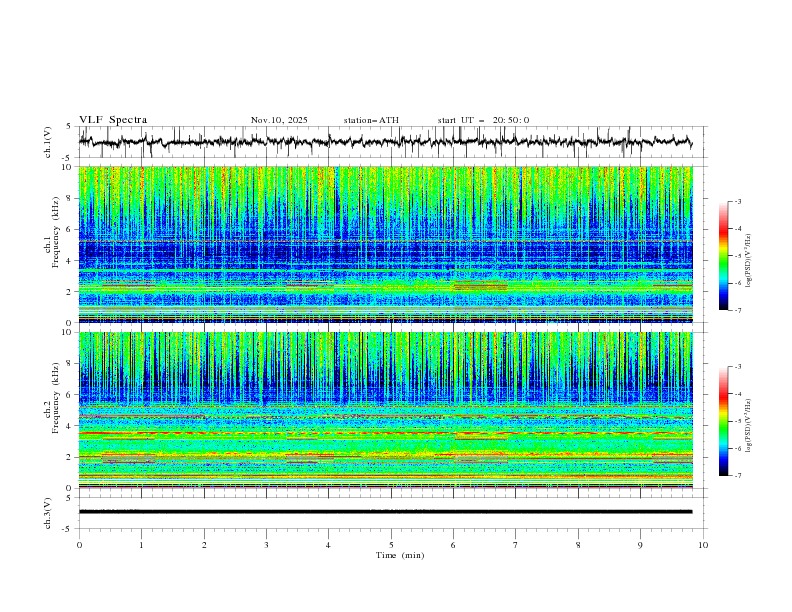The width and height of the screenshot is (792, 612).
Task: Click the ch.2 spectrogram color bar
Action: click(723, 421)
